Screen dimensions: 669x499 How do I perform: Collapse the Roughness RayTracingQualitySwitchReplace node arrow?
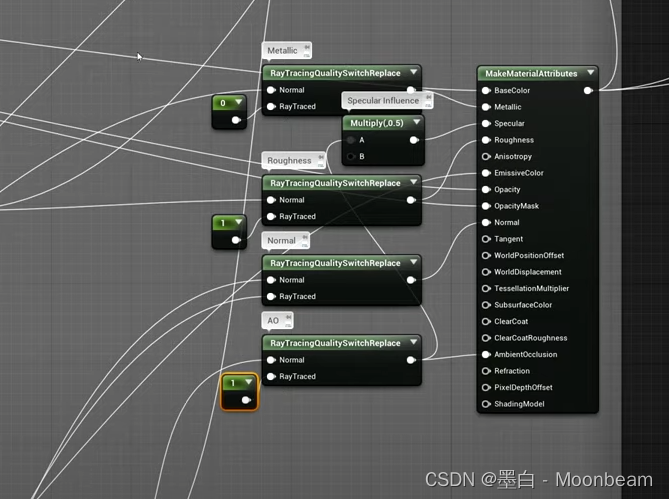(x=414, y=182)
